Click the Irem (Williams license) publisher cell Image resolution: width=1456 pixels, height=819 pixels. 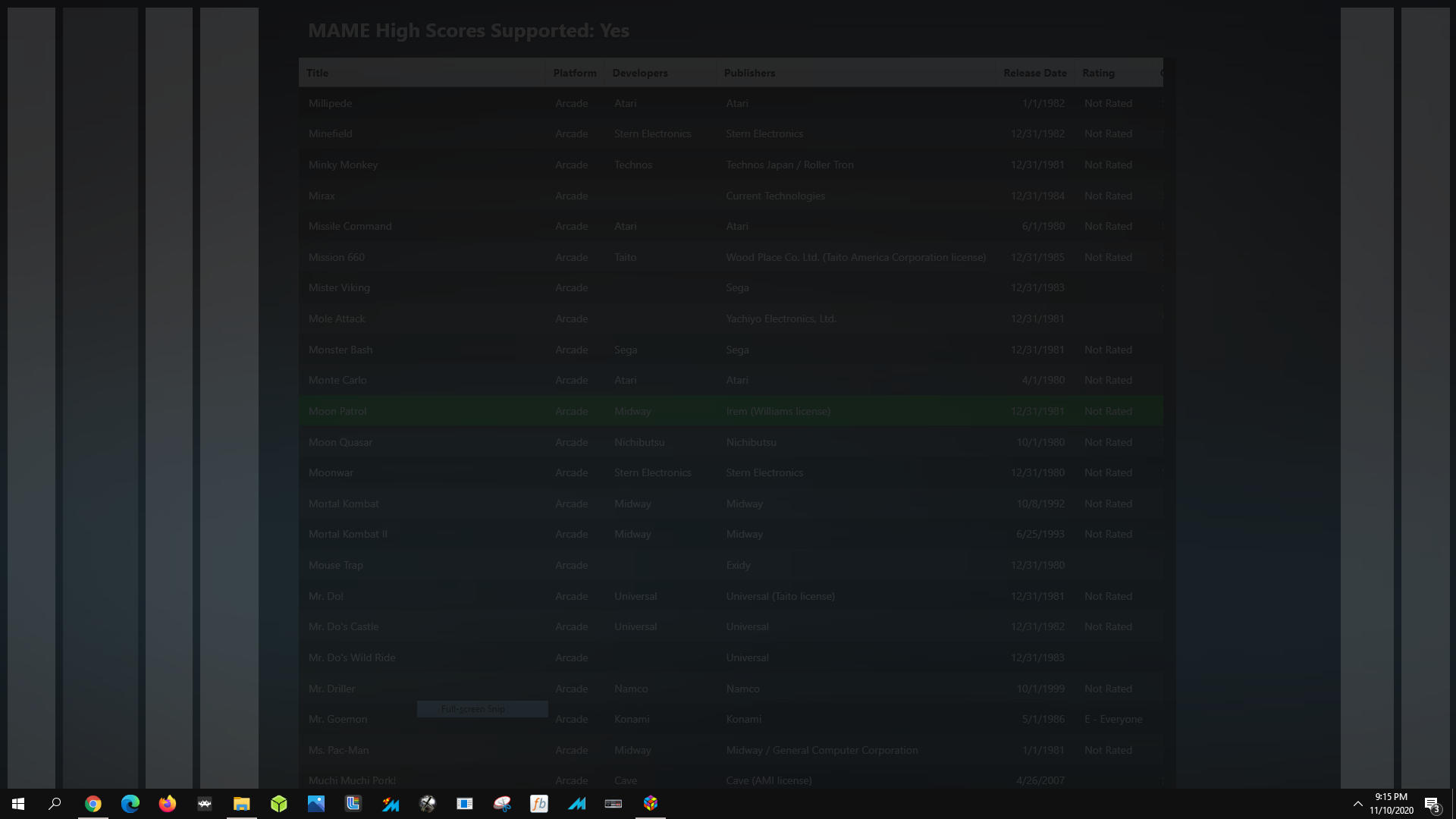coord(778,411)
